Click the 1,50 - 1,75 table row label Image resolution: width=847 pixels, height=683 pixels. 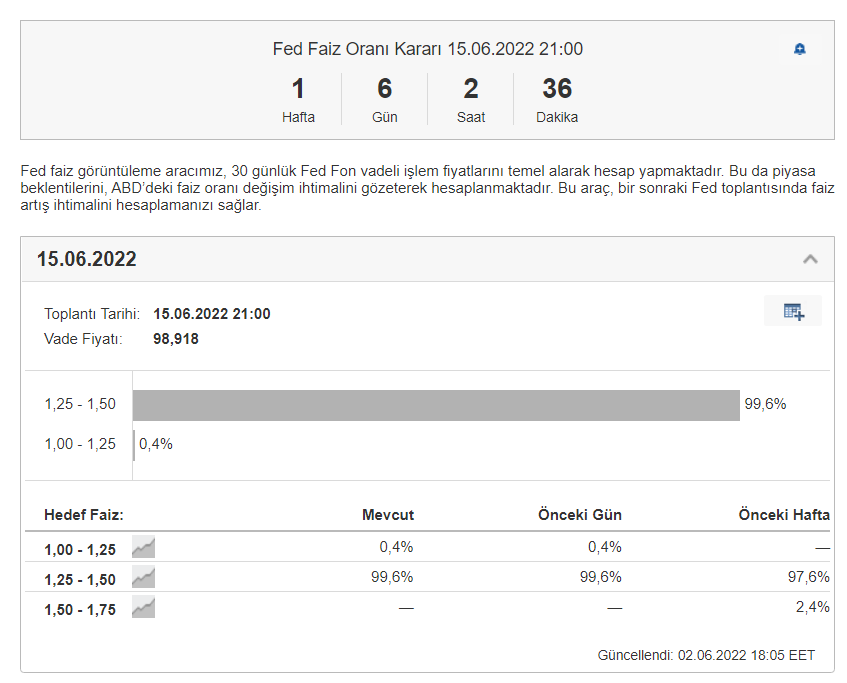click(80, 610)
